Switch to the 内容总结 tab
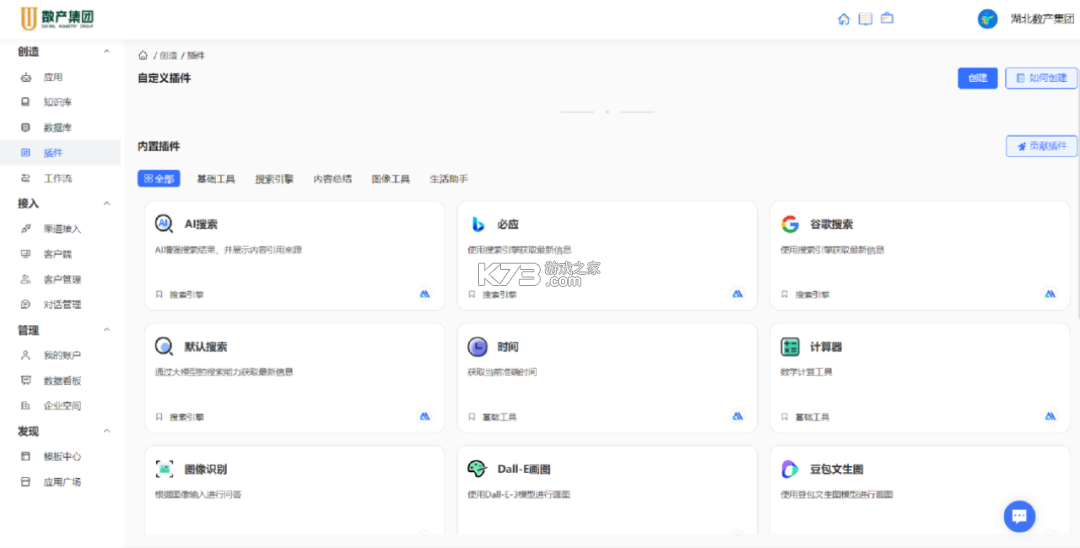1080x548 pixels. pos(333,179)
